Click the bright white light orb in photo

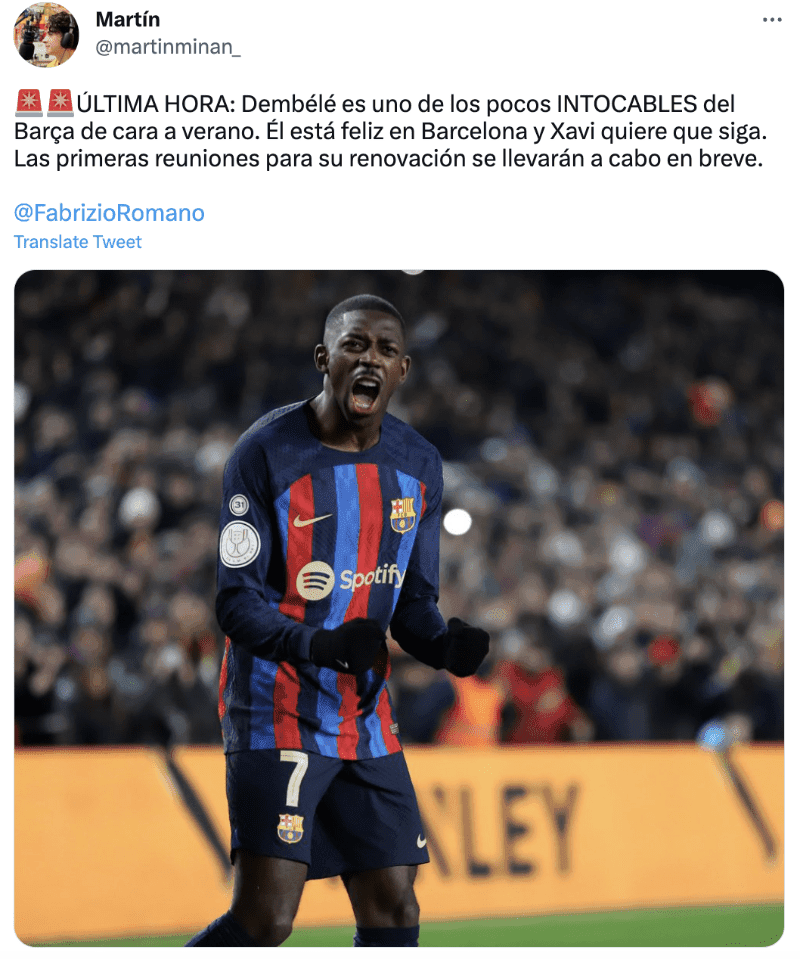coord(457,522)
